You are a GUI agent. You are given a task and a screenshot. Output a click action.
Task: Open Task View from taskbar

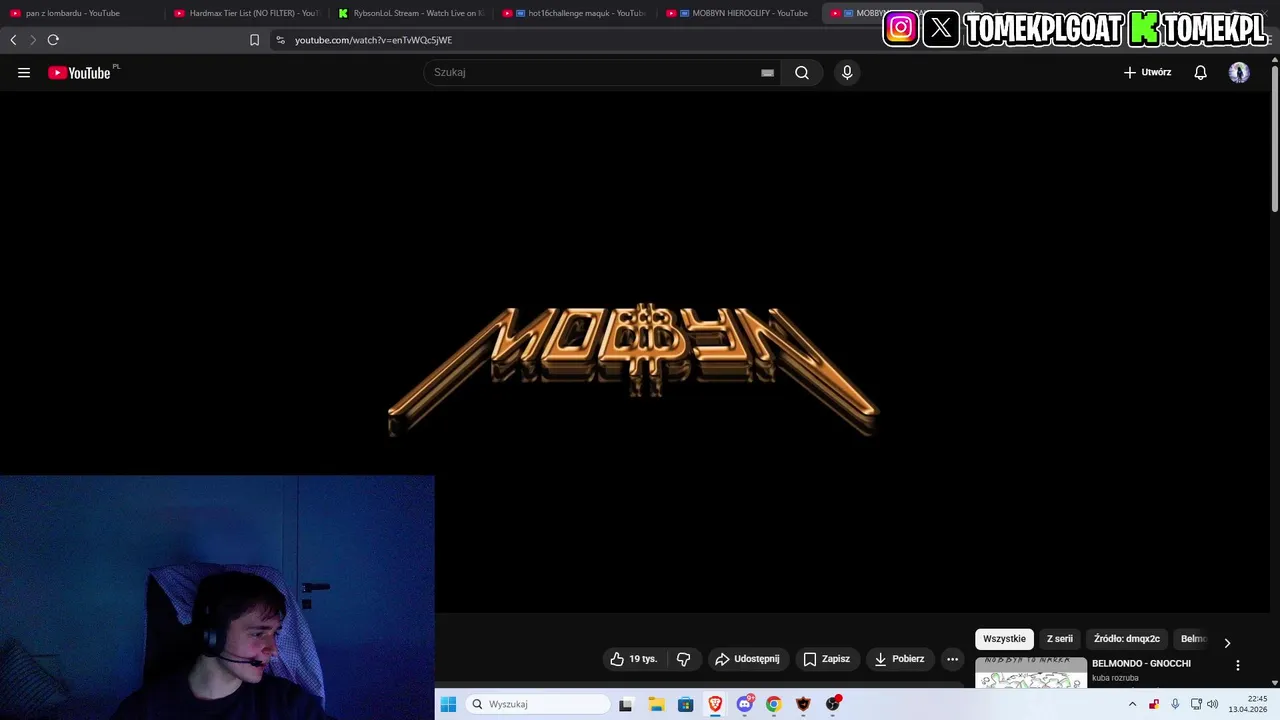pyautogui.click(x=626, y=704)
